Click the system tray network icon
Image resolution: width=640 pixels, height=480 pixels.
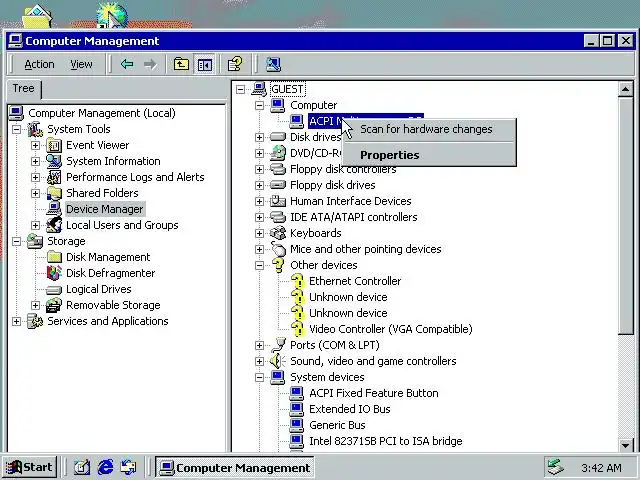click(x=556, y=467)
